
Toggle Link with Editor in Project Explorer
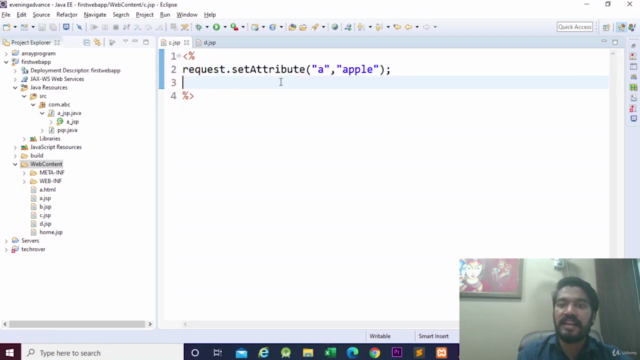[x=97, y=42]
